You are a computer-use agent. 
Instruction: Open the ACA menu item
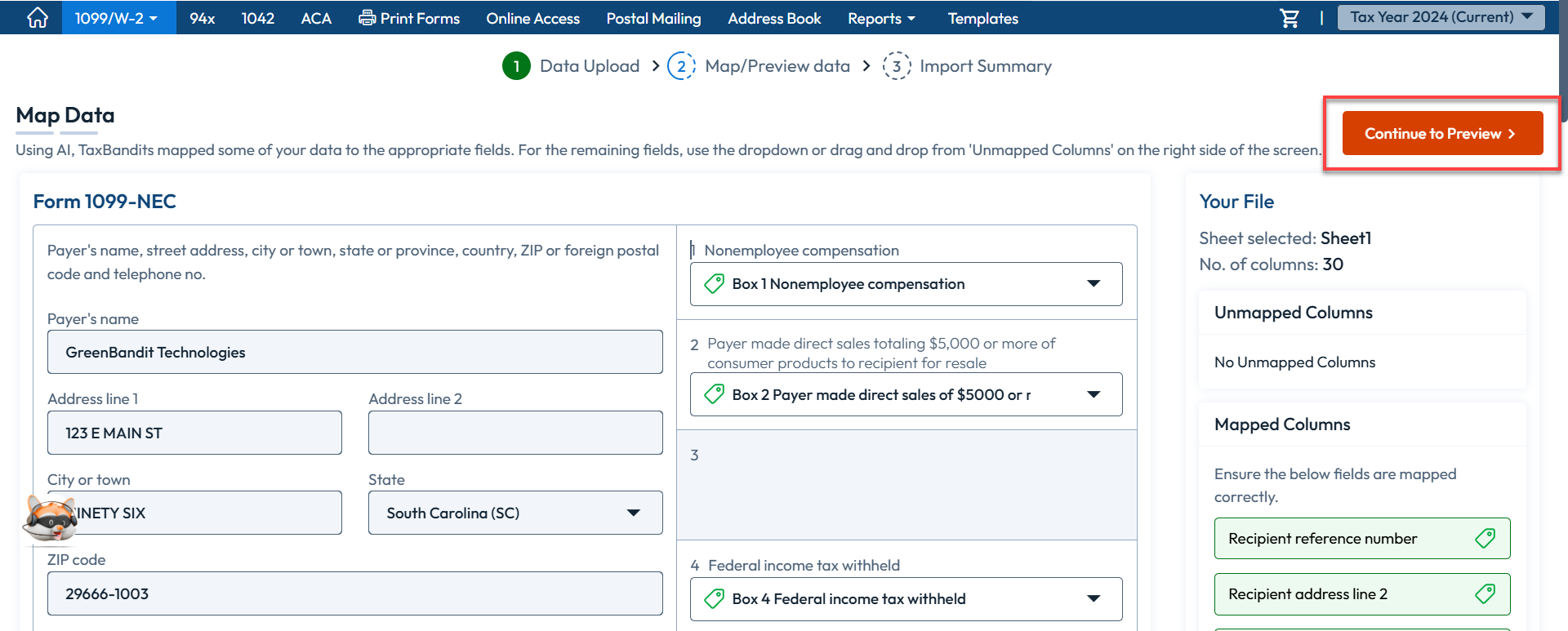pyautogui.click(x=316, y=18)
